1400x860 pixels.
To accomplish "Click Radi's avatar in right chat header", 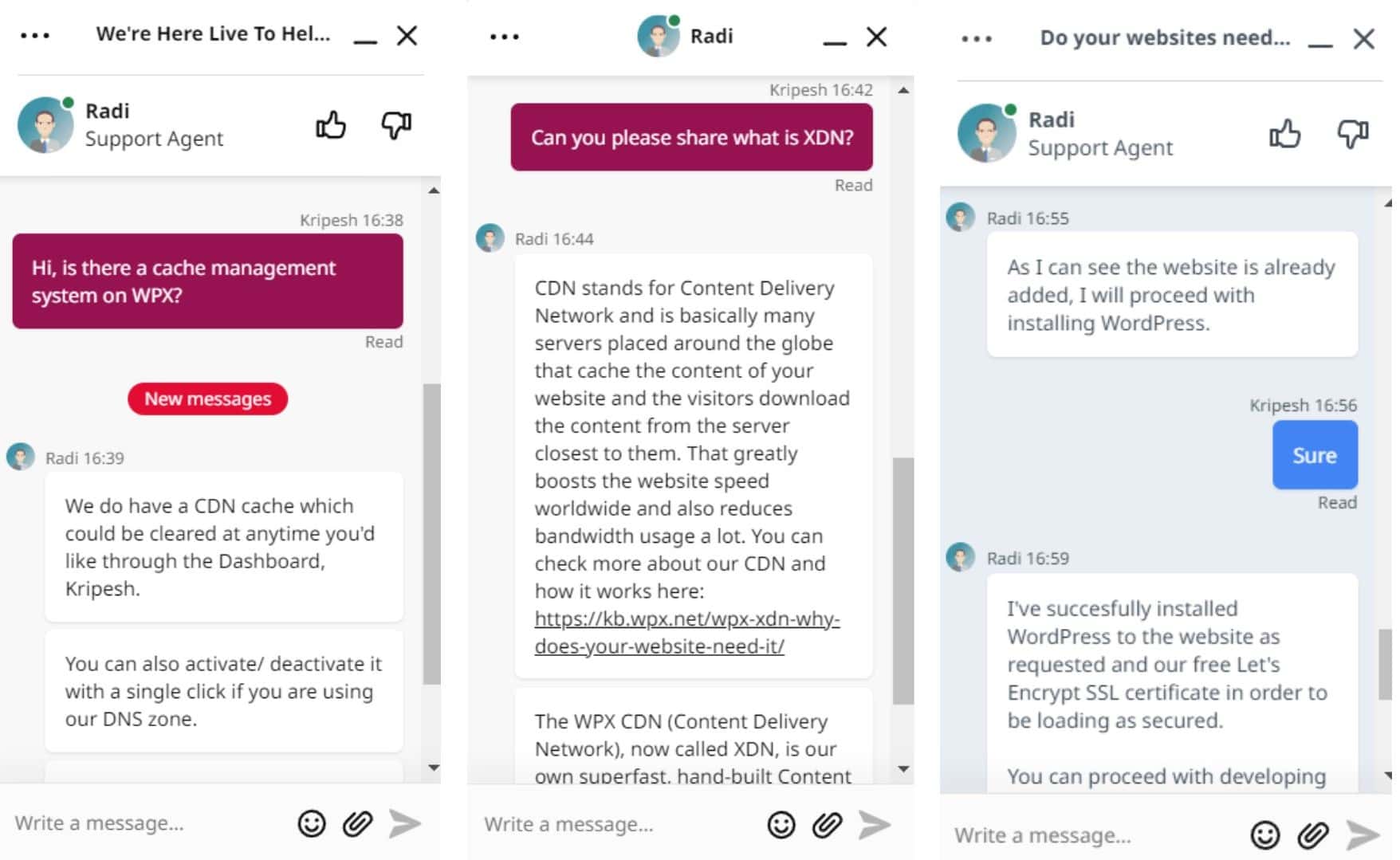I will click(x=987, y=133).
